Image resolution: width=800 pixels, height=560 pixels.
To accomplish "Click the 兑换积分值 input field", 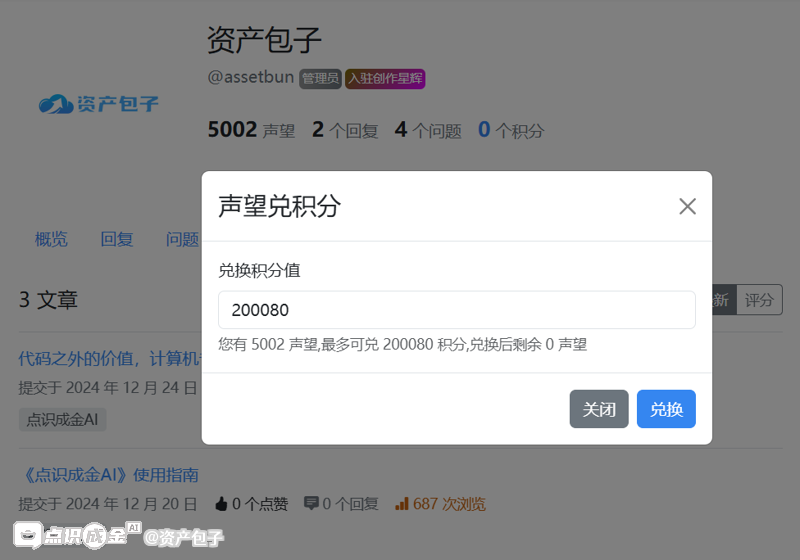I will [457, 310].
